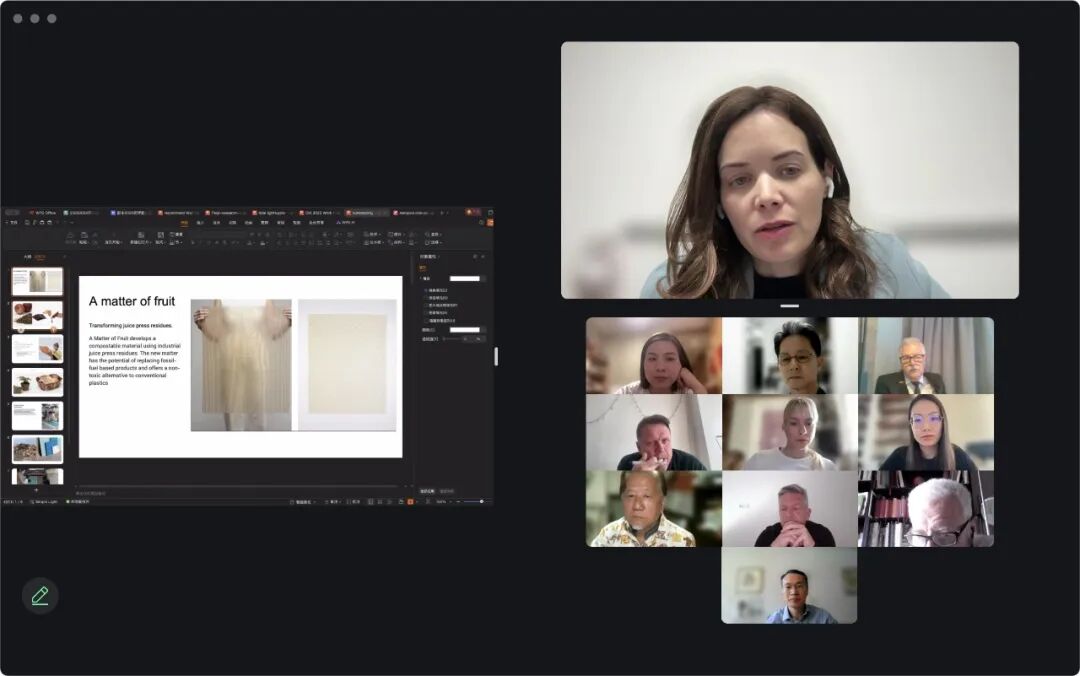Open the fill preset dropdown in properties panel
The width and height of the screenshot is (1080, 676).
coord(484,278)
